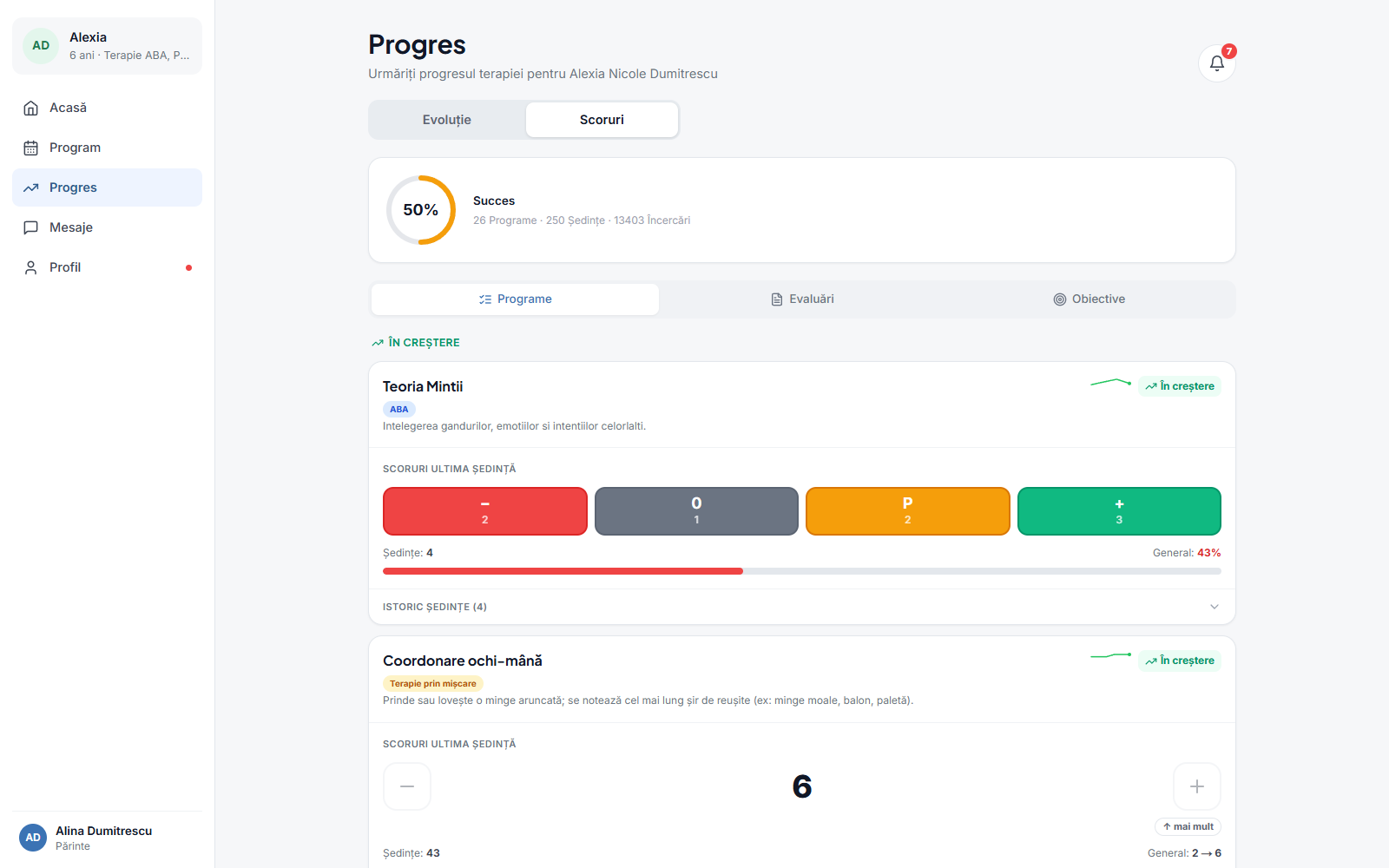Click the ABA tag label
This screenshot has width=1389, height=868.
(x=399, y=410)
